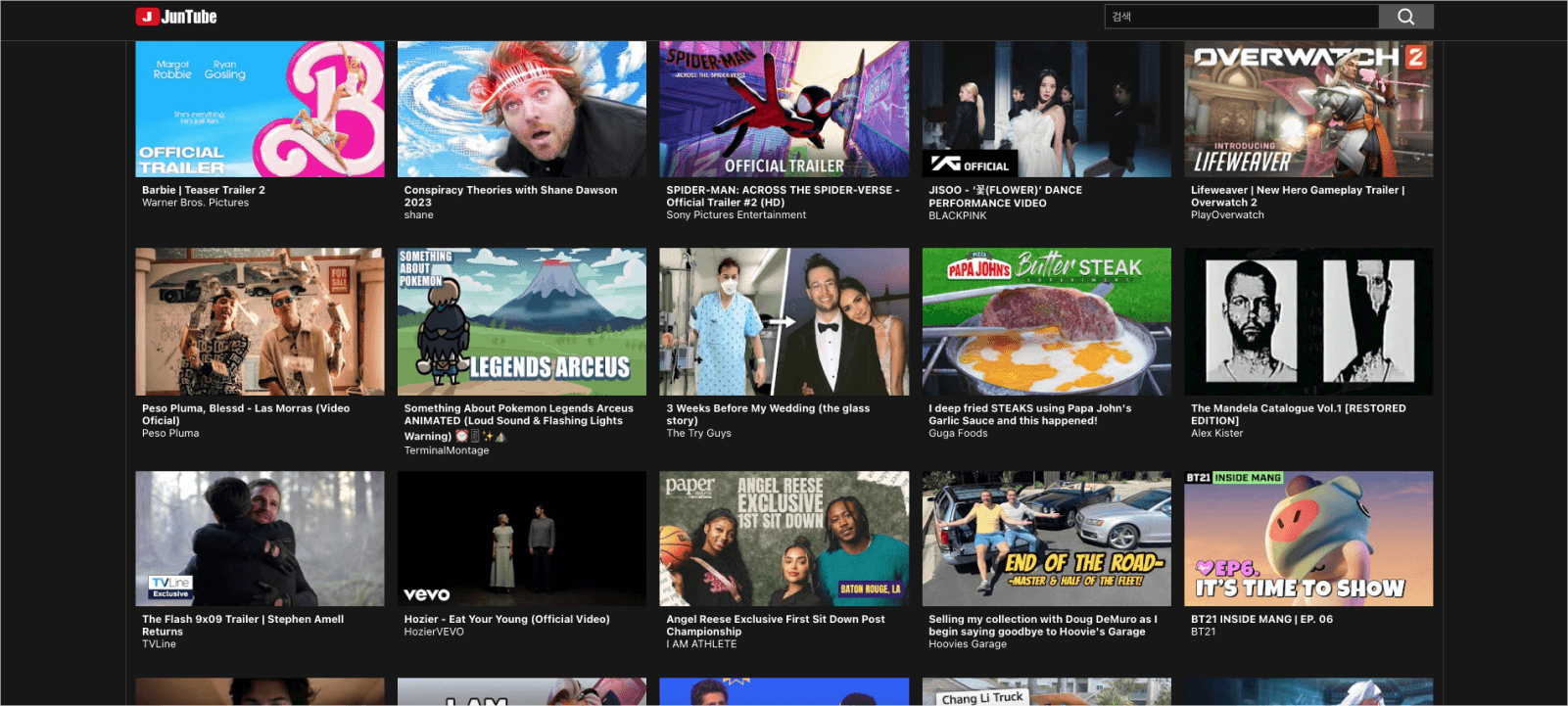The width and height of the screenshot is (1568, 706).
Task: Click title 'Conspiracy Theories with Shane Dawson 2023'
Action: pyautogui.click(x=510, y=196)
